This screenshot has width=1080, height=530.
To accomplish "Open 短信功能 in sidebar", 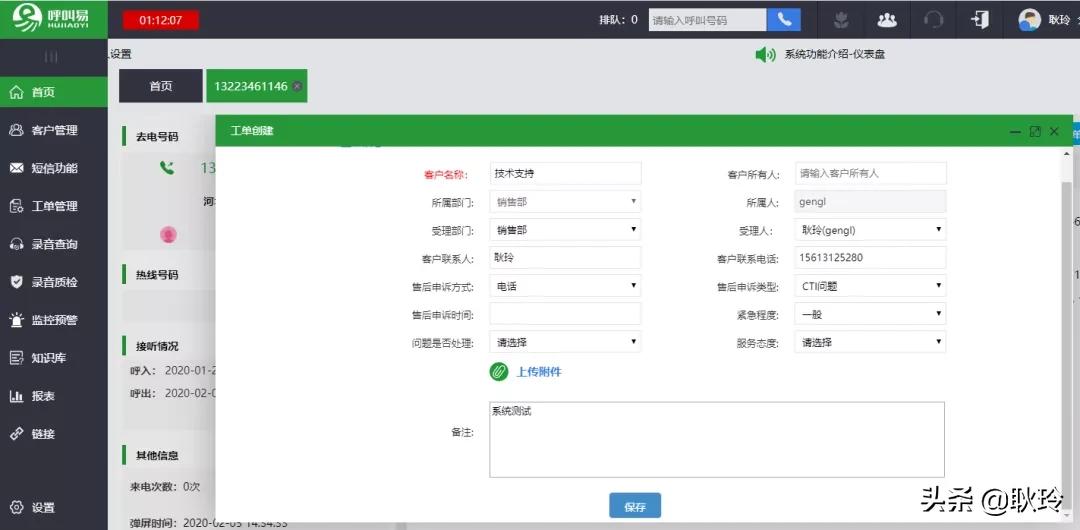I will (54, 168).
